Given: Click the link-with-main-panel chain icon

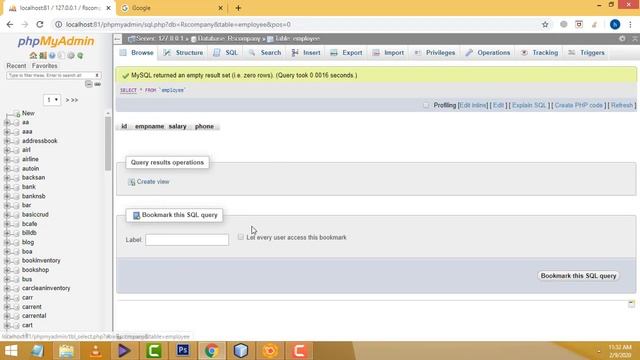Looking at the screenshot, I should (x=98, y=84).
